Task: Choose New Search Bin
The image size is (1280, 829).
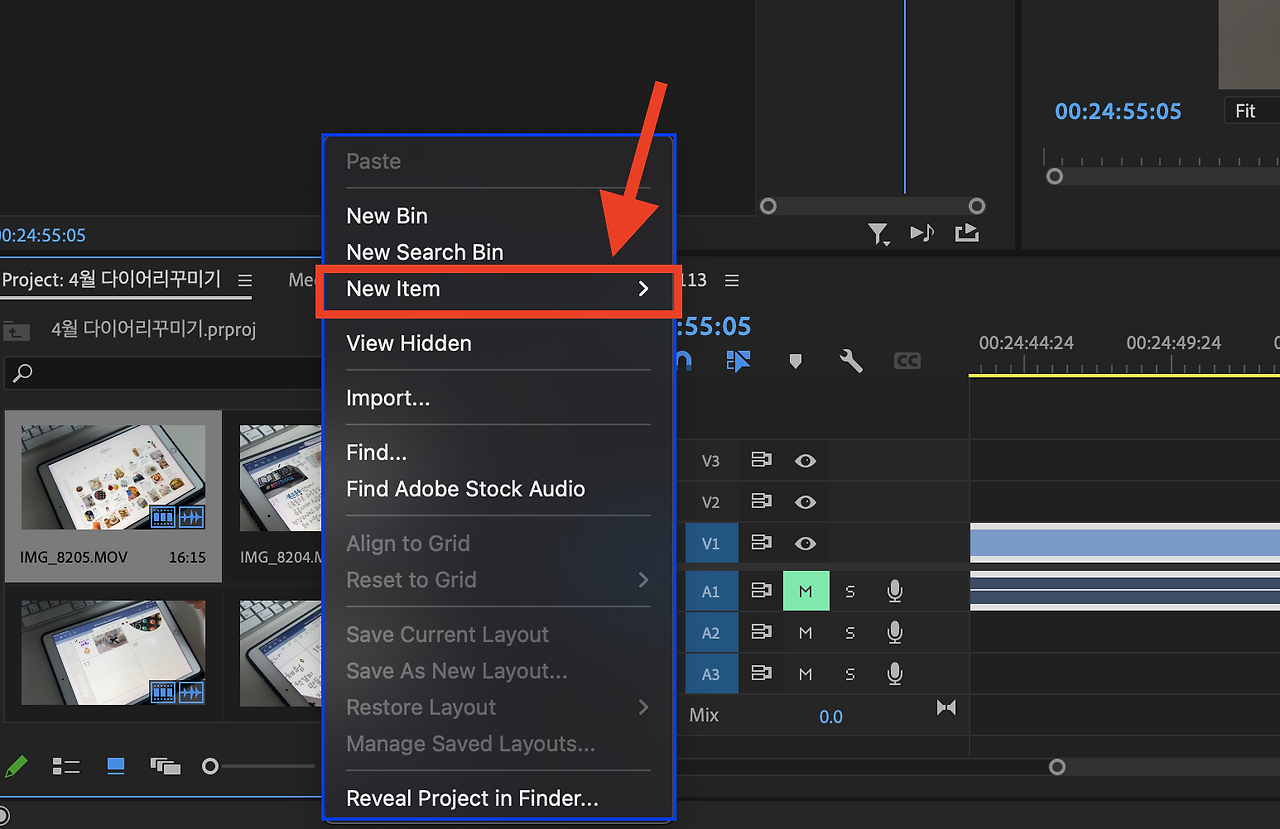Action: click(425, 252)
